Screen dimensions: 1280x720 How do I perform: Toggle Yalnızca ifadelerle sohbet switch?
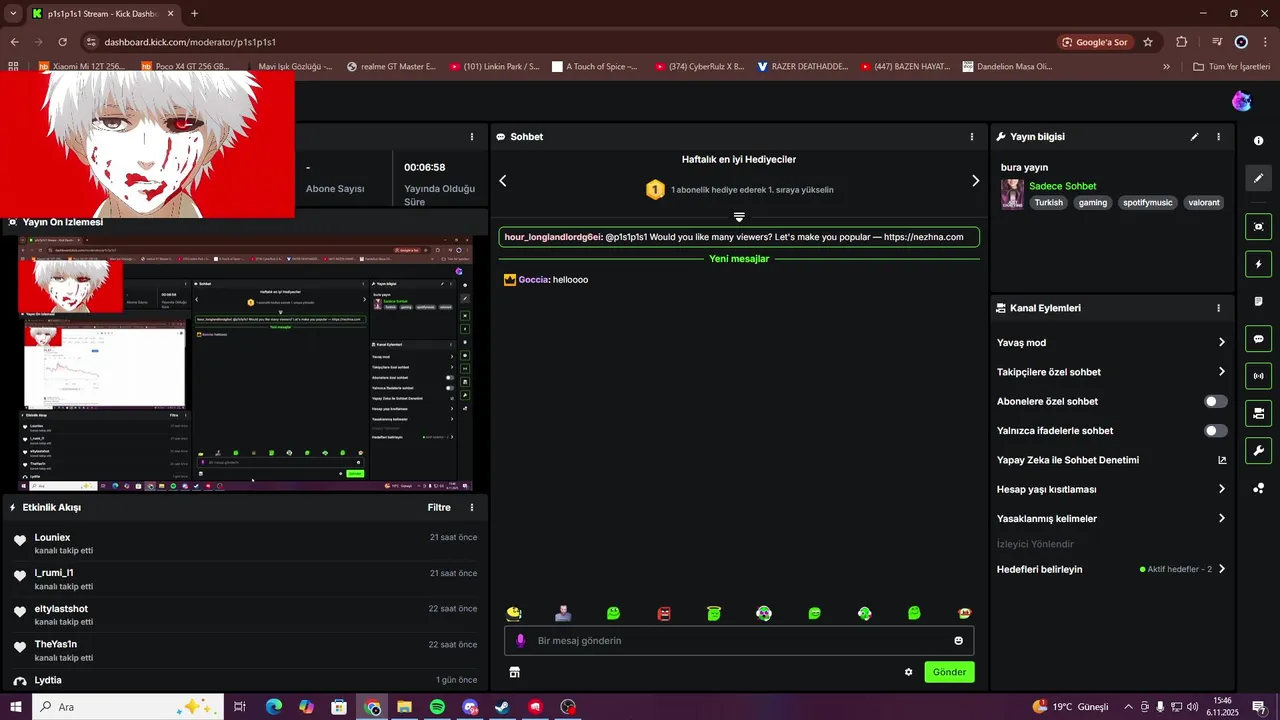tap(1215, 431)
